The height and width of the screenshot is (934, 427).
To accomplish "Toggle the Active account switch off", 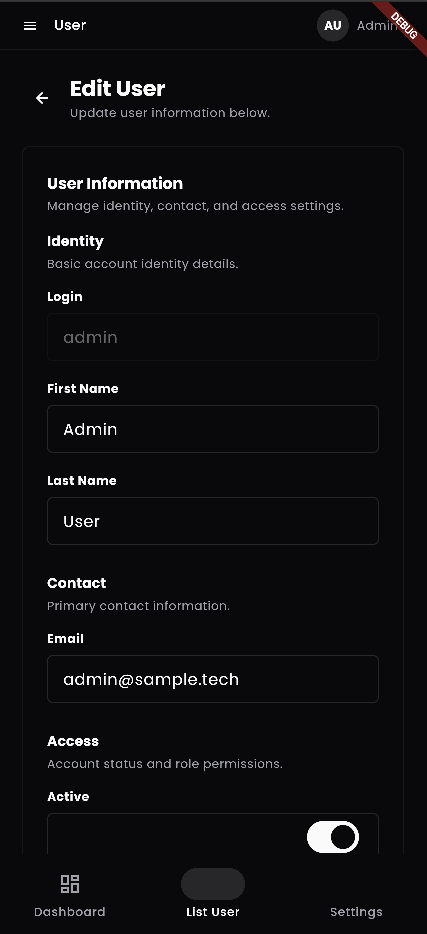I will 332,837.
